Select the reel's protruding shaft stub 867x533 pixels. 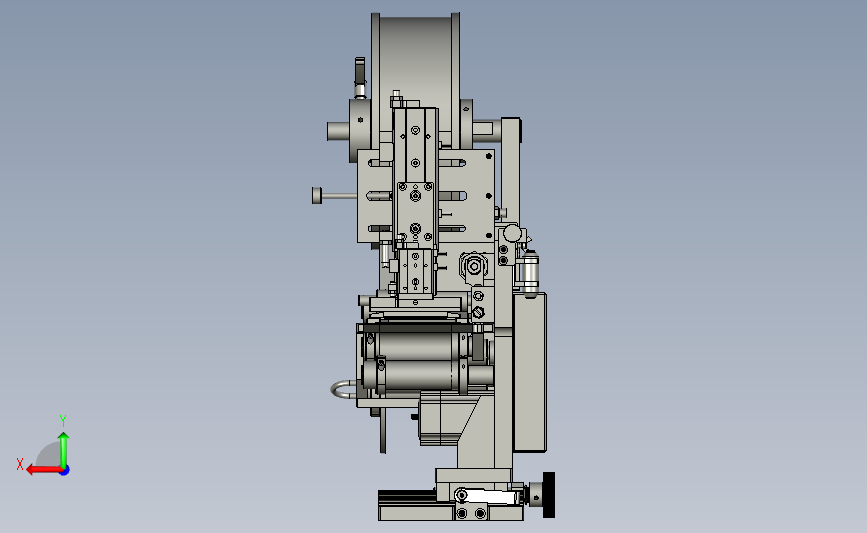coord(338,132)
